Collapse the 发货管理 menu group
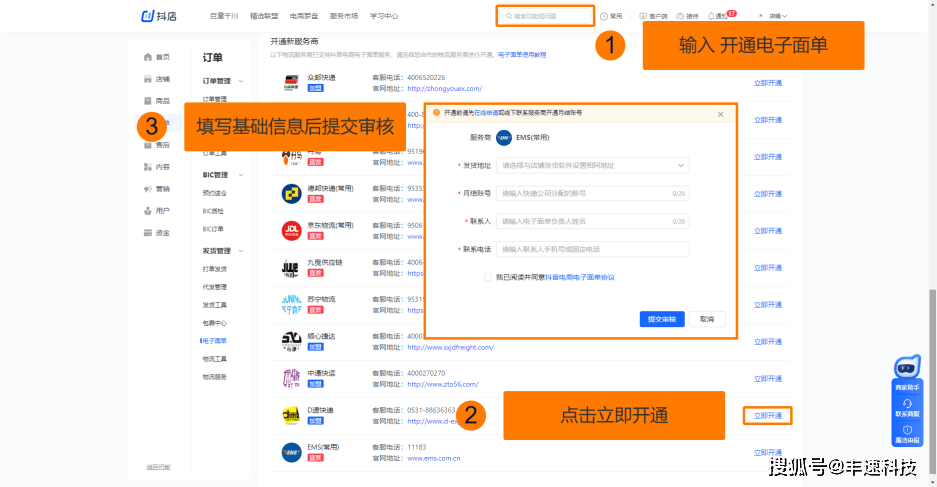The width and height of the screenshot is (937, 487). click(241, 251)
